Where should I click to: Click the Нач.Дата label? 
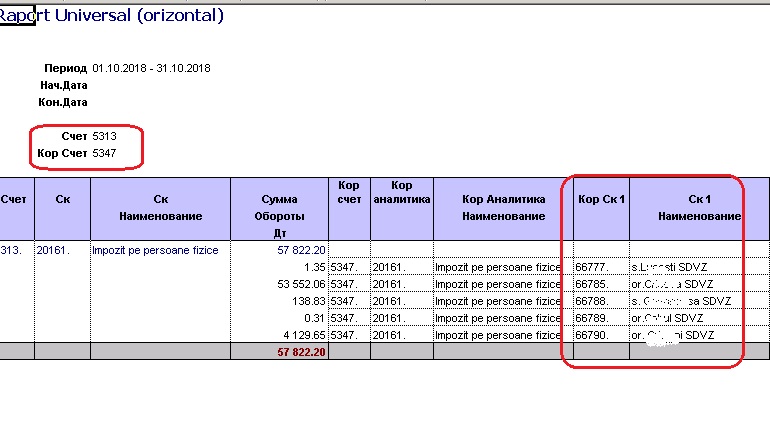(63, 85)
